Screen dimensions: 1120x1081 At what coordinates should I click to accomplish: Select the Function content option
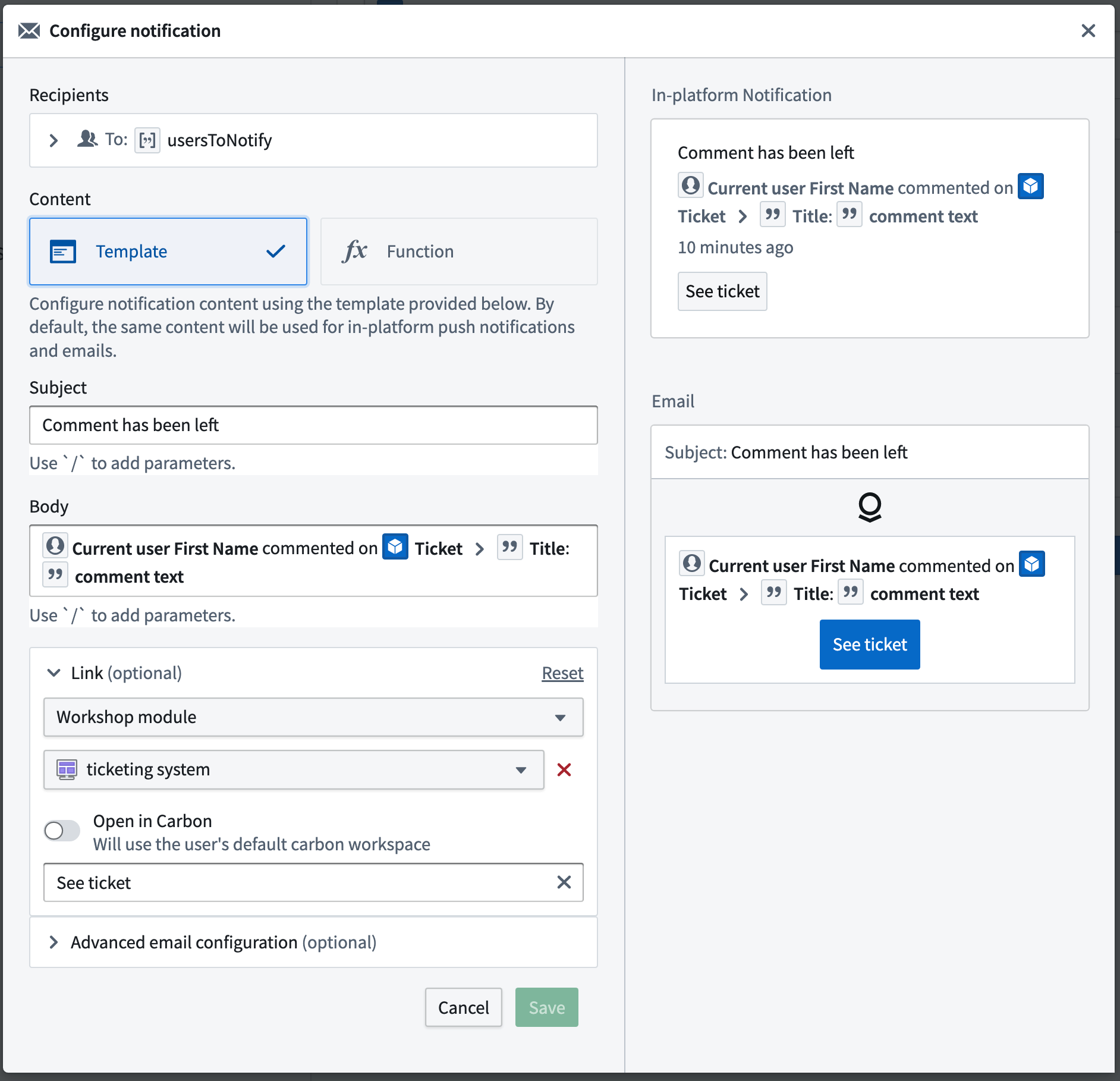point(459,252)
